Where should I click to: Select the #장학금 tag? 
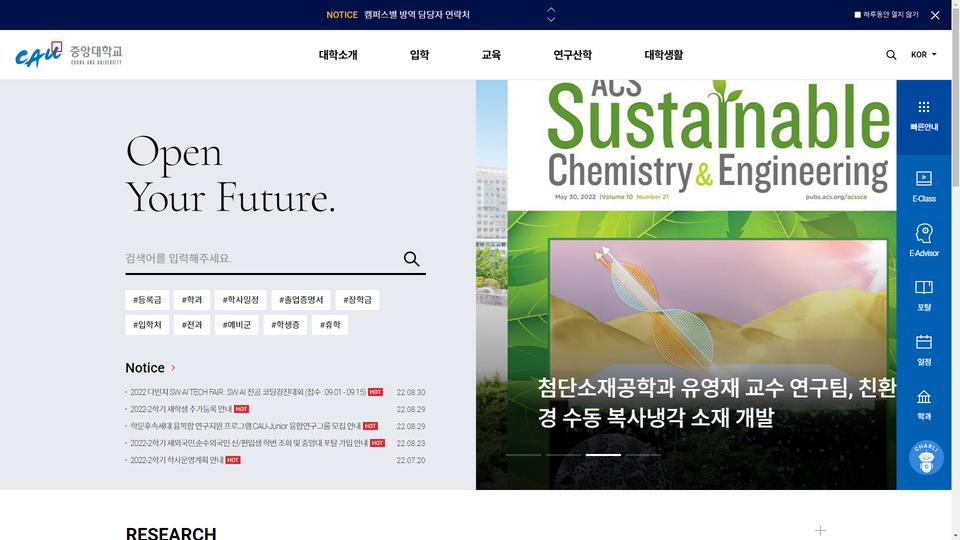click(358, 300)
